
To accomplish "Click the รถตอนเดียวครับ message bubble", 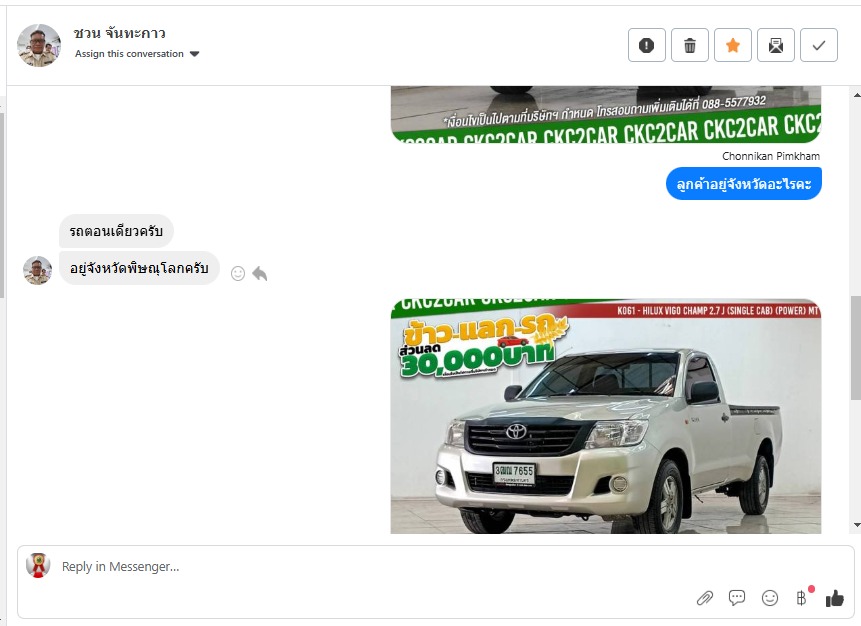I will click(x=116, y=231).
